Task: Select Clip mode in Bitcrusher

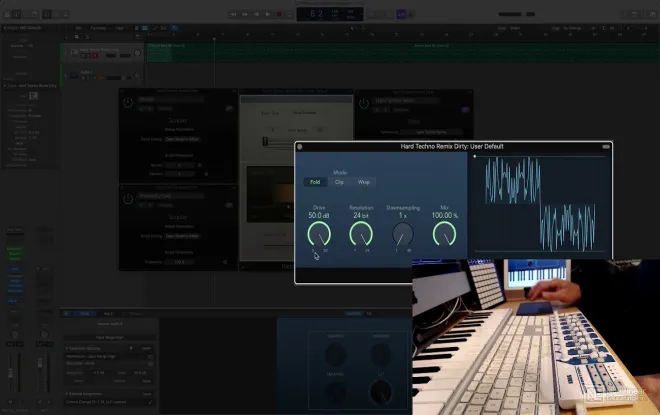Action: 339,182
